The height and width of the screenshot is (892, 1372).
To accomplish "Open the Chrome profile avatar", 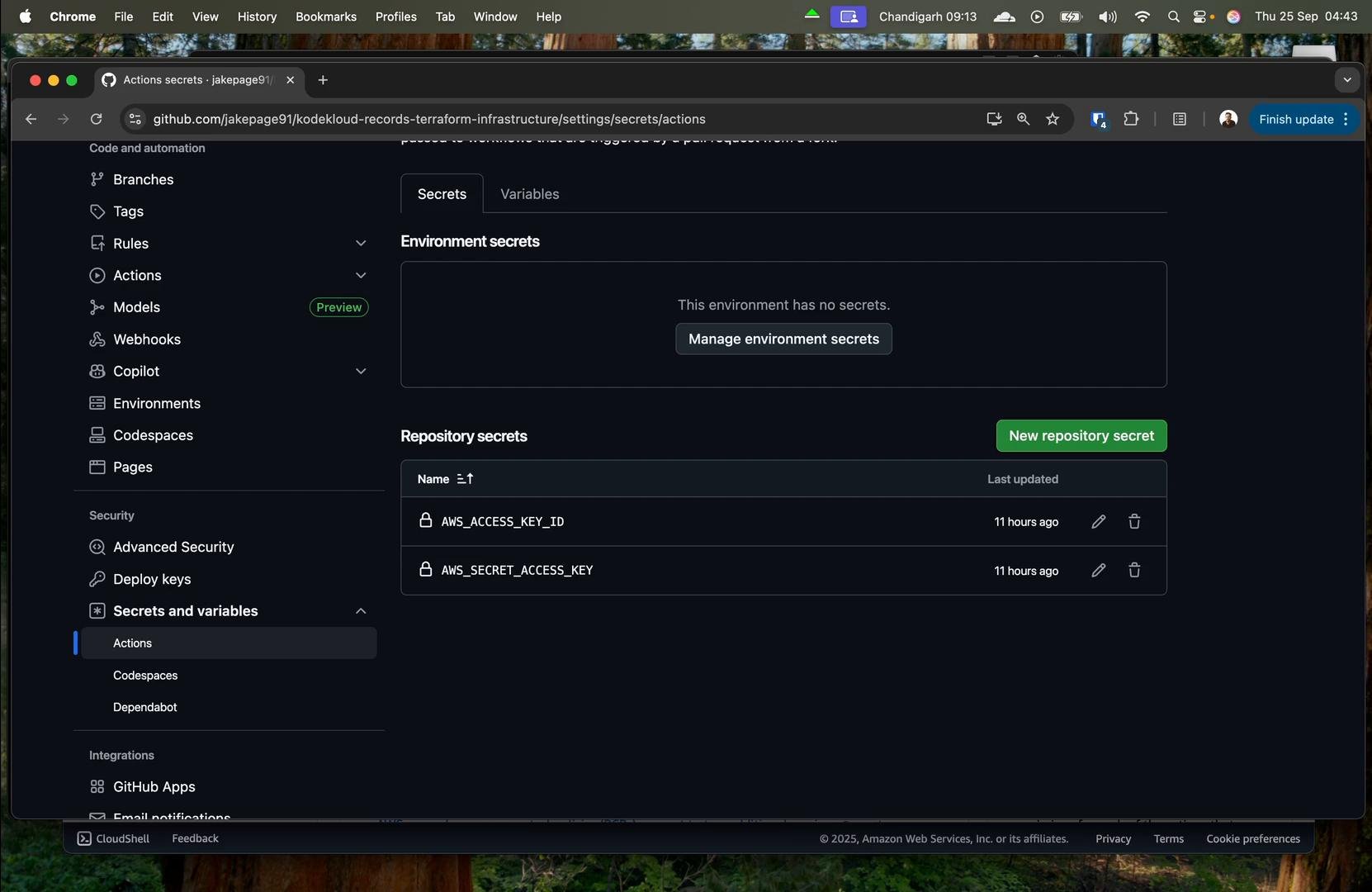I will click(x=1228, y=119).
